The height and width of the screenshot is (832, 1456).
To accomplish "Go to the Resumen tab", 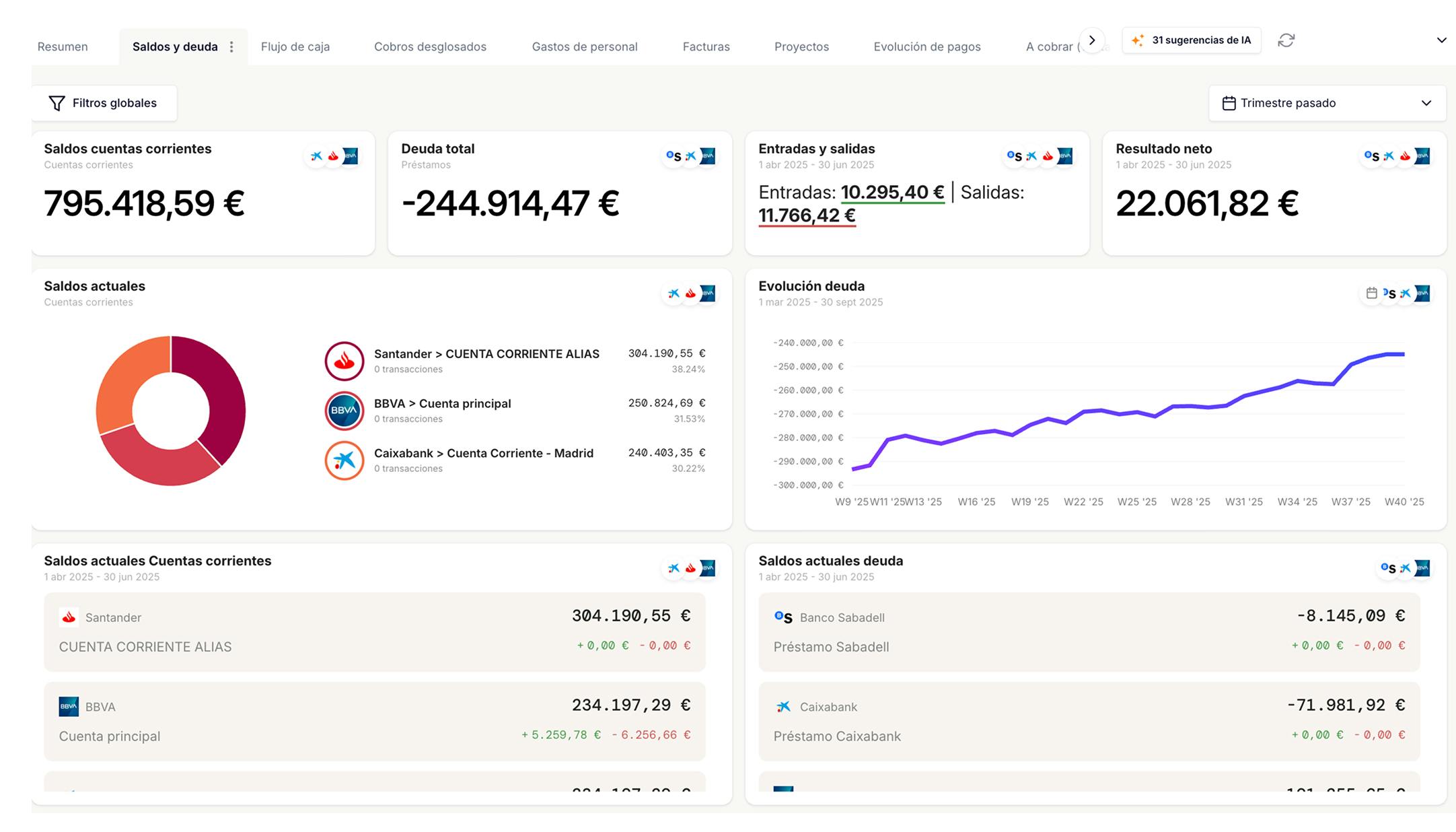I will click(x=63, y=46).
